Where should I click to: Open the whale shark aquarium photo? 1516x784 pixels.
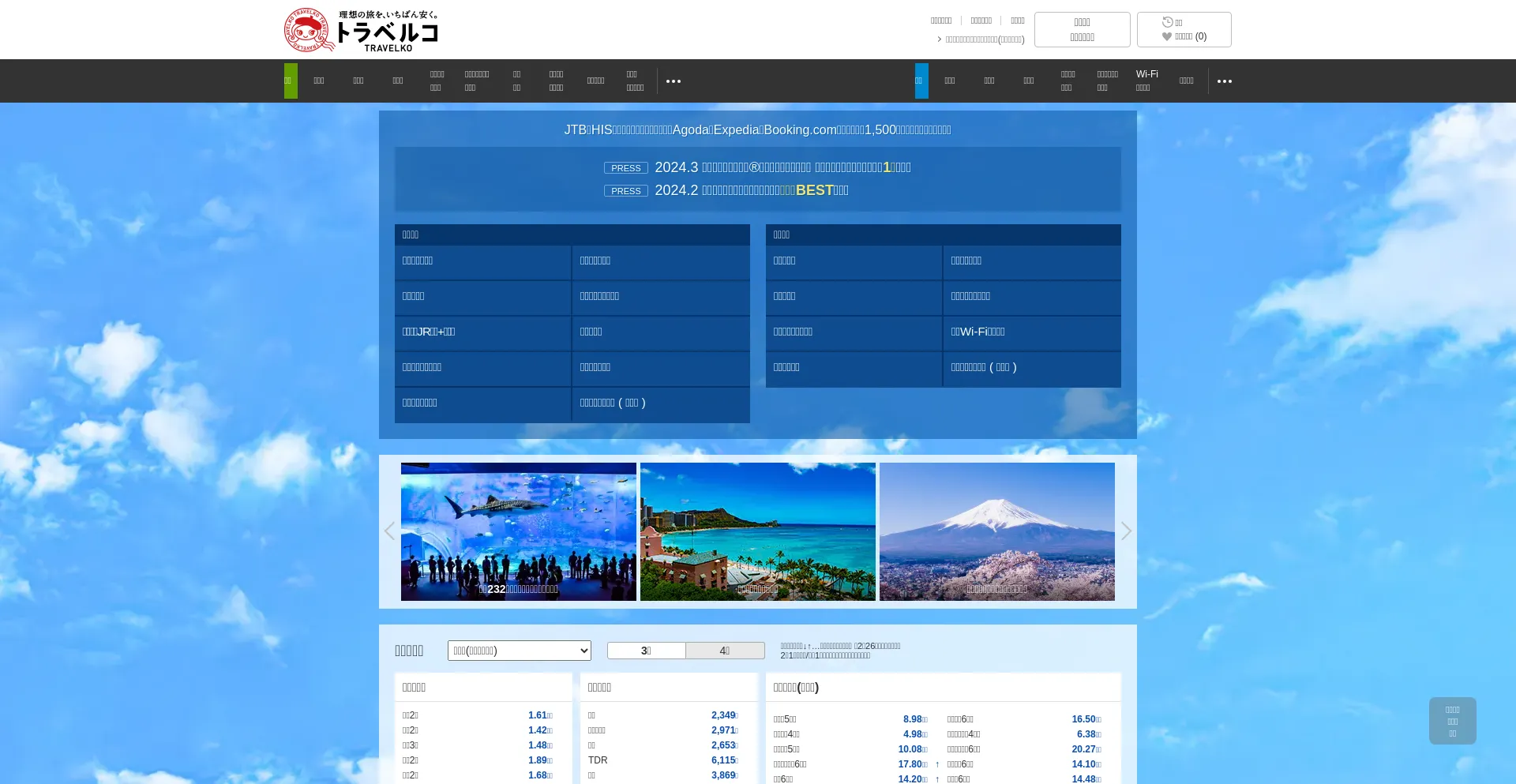(x=519, y=531)
